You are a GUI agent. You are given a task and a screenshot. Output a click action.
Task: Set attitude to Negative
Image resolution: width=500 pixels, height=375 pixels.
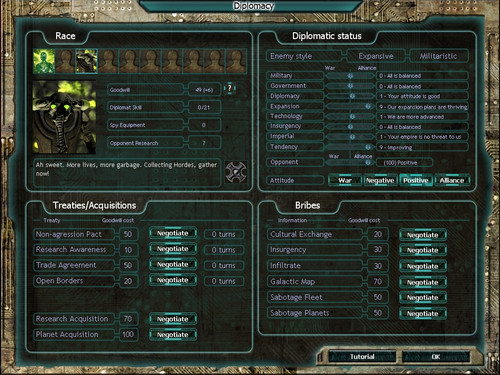380,180
